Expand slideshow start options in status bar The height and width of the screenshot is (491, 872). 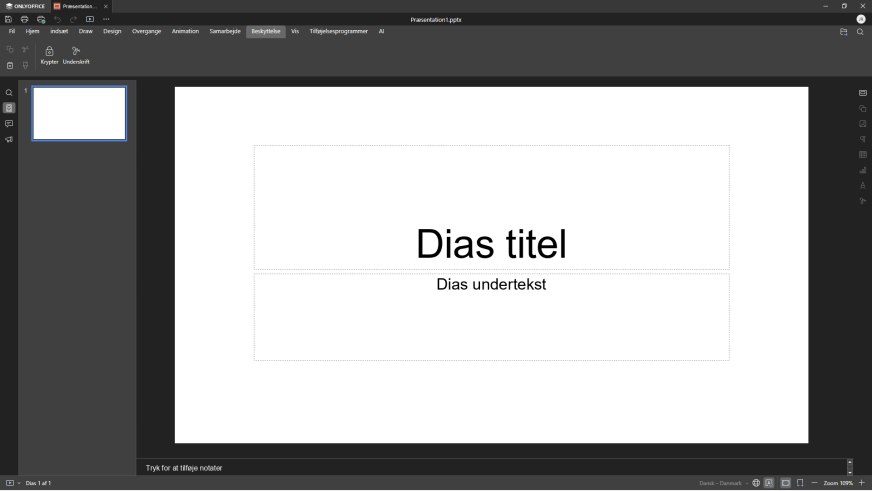[x=18, y=483]
